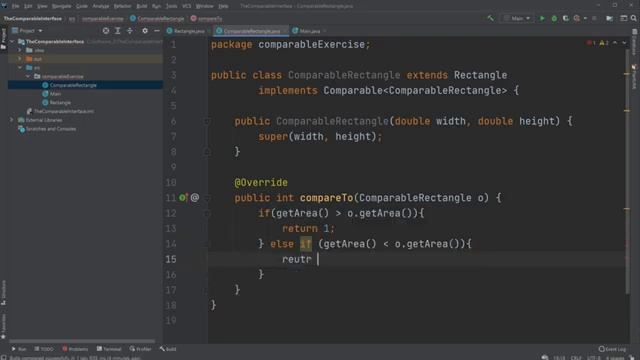The width and height of the screenshot is (640, 360).
Task: Toggle the Project tool window stripe button
Action: [4, 39]
